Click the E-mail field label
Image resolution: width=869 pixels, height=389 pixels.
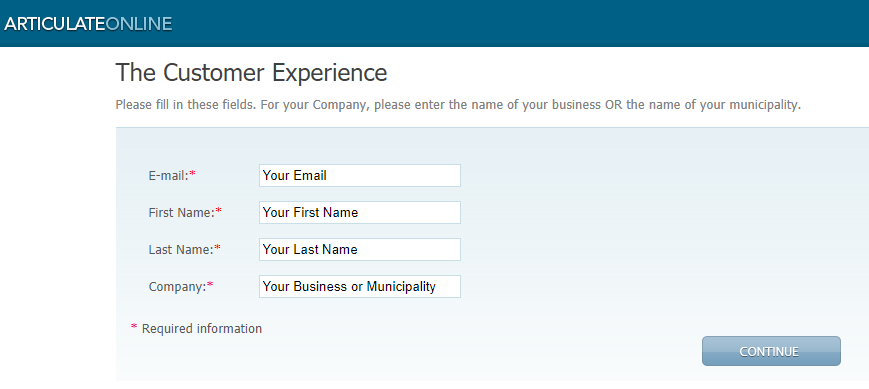(x=168, y=176)
